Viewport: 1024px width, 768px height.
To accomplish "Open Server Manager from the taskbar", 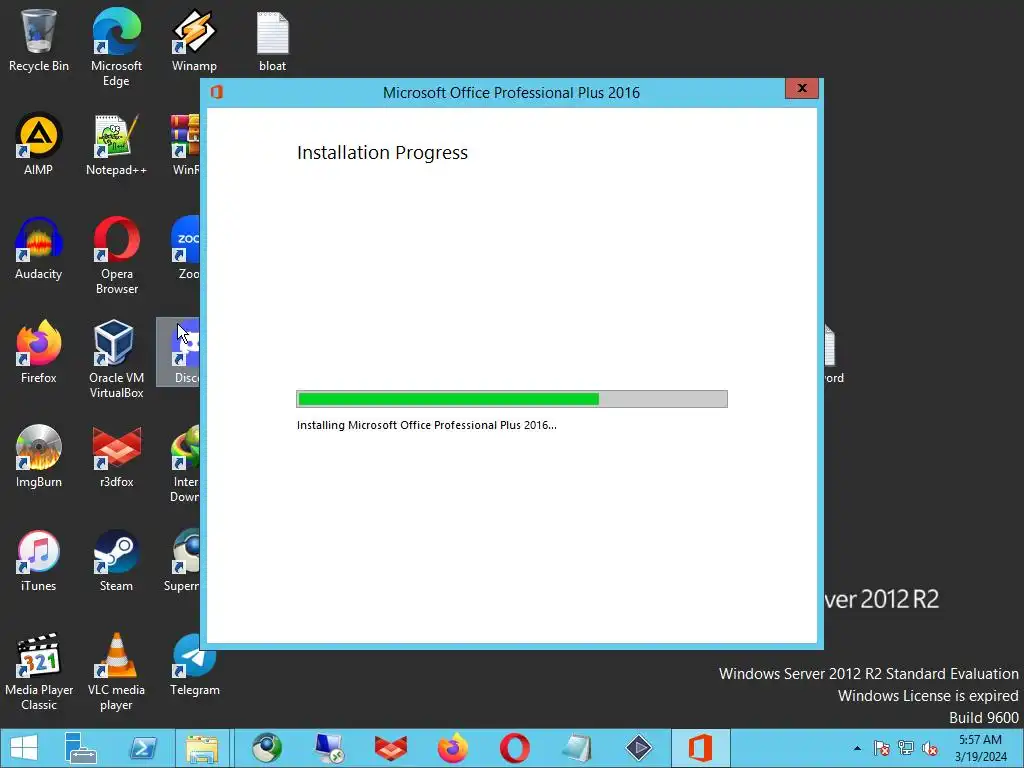I will point(81,748).
